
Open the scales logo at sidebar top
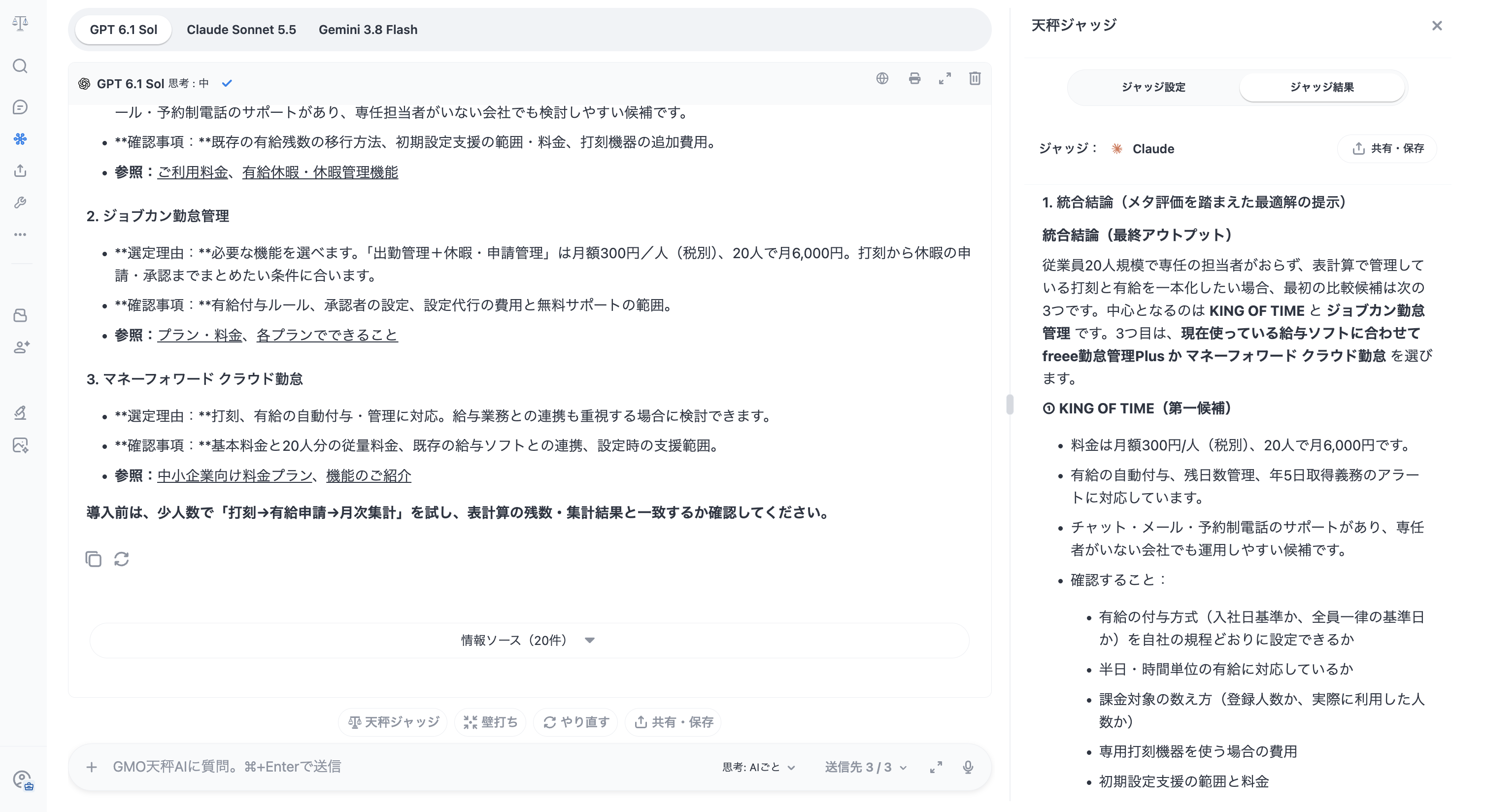[x=20, y=24]
